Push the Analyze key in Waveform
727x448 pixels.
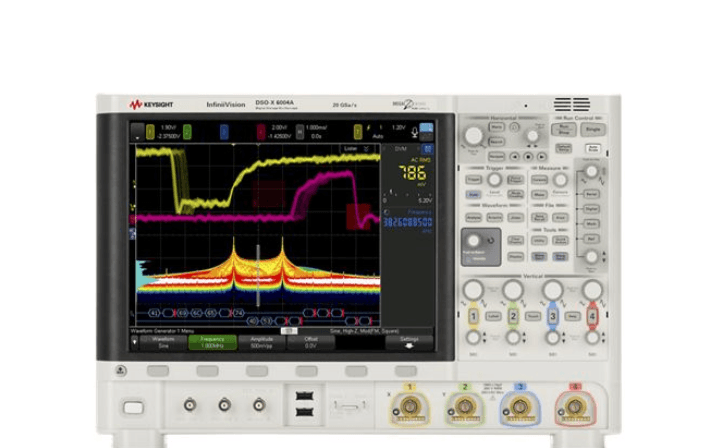point(473,217)
